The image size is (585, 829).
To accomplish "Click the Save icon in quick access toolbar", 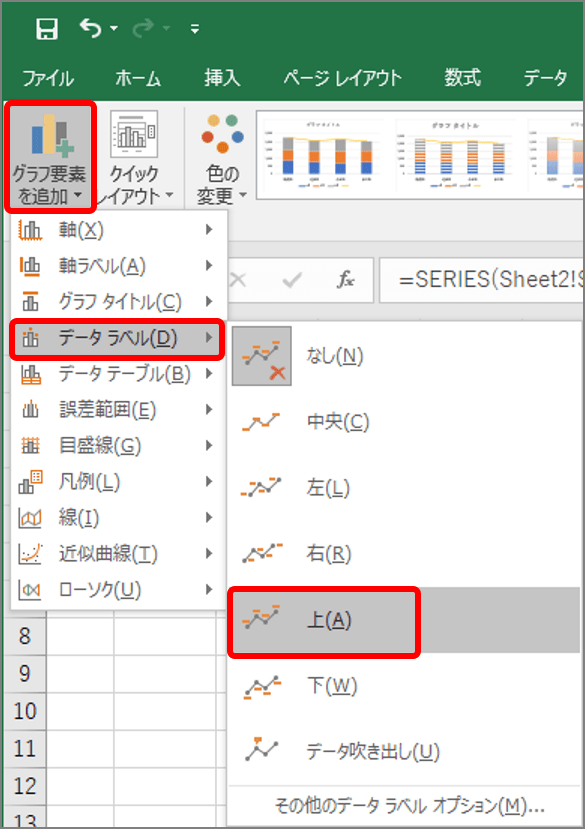I will pyautogui.click(x=47, y=29).
